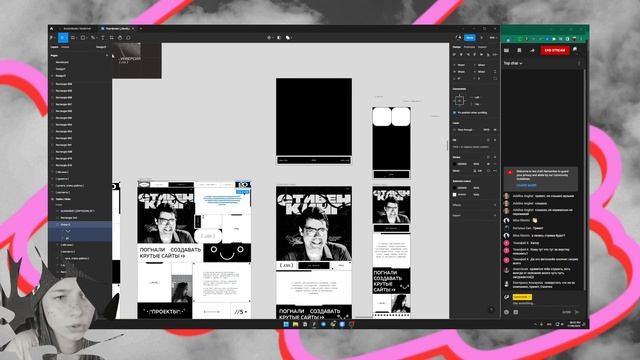Image resolution: width=640 pixels, height=360 pixels.
Task: Switch to the Design tab
Action: [x=457, y=47]
